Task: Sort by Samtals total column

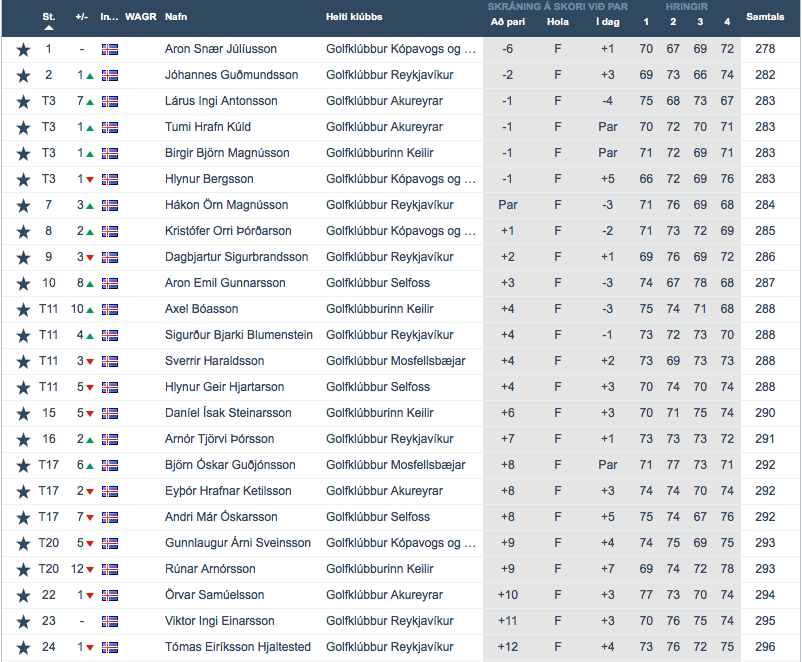Action: click(x=765, y=17)
